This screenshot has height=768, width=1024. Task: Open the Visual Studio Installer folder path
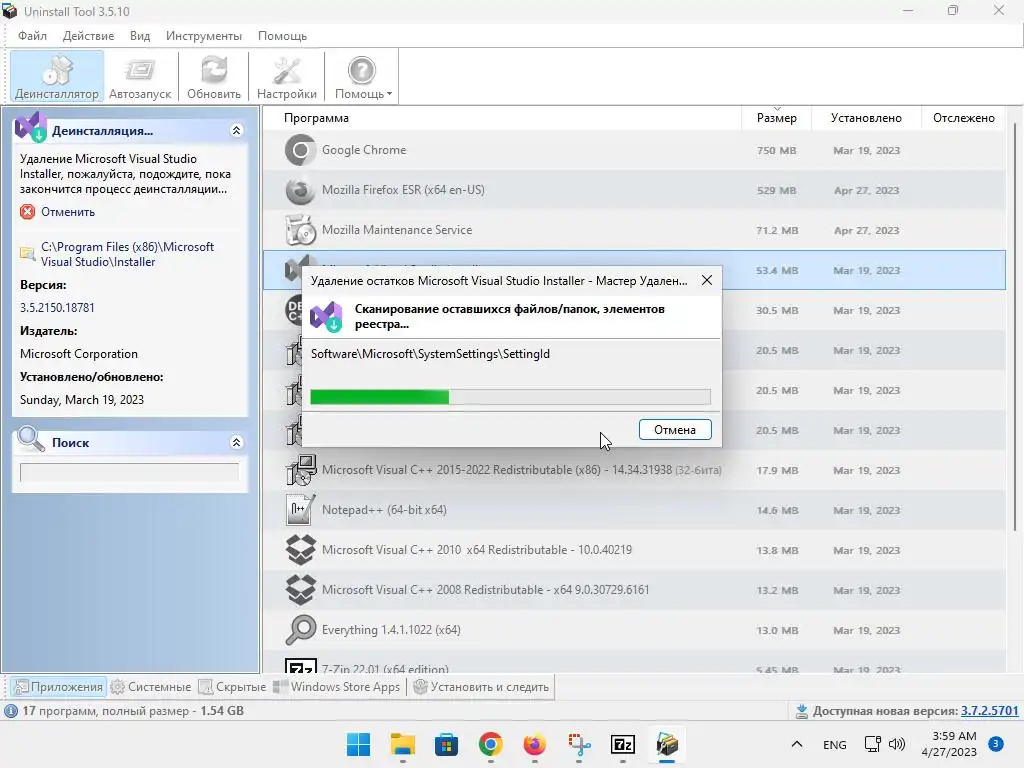click(x=127, y=254)
